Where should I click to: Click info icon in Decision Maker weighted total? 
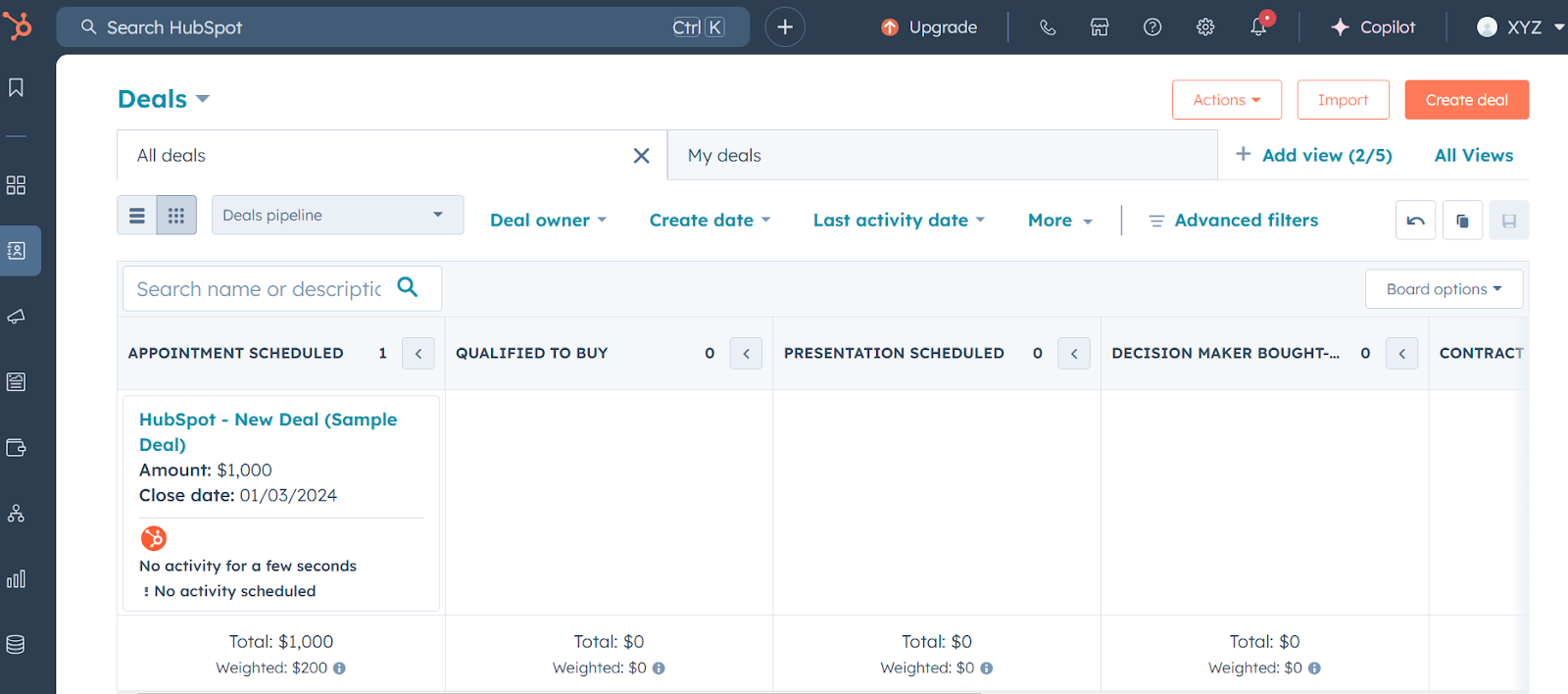pyautogui.click(x=1314, y=669)
